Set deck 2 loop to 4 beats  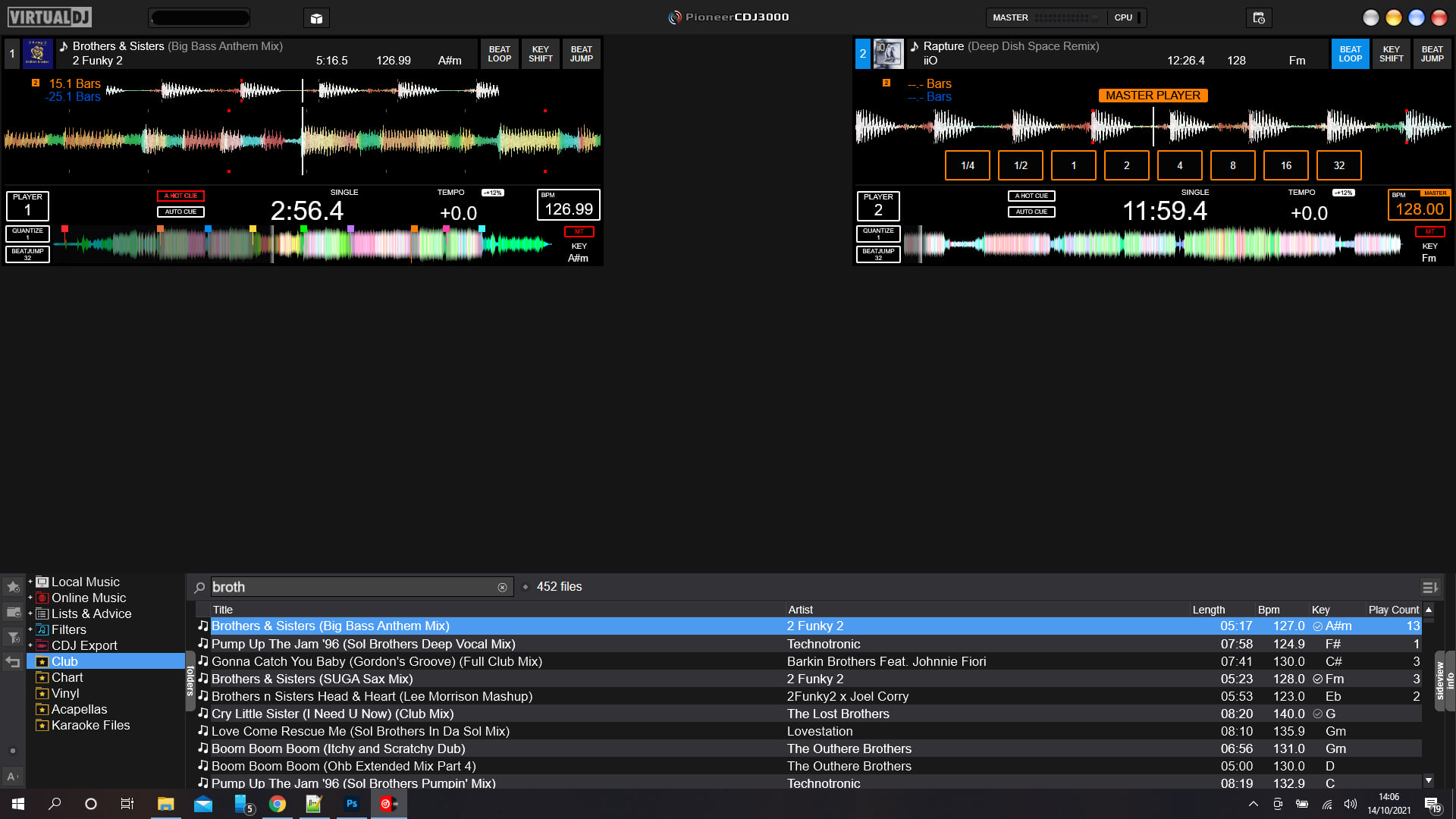1180,165
